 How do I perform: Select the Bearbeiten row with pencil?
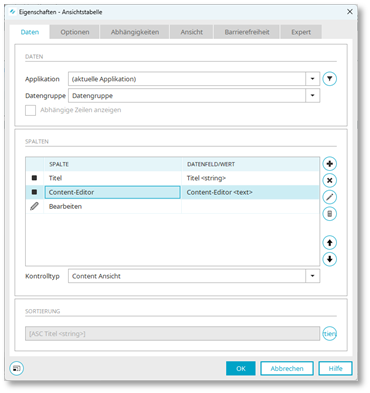pos(172,206)
